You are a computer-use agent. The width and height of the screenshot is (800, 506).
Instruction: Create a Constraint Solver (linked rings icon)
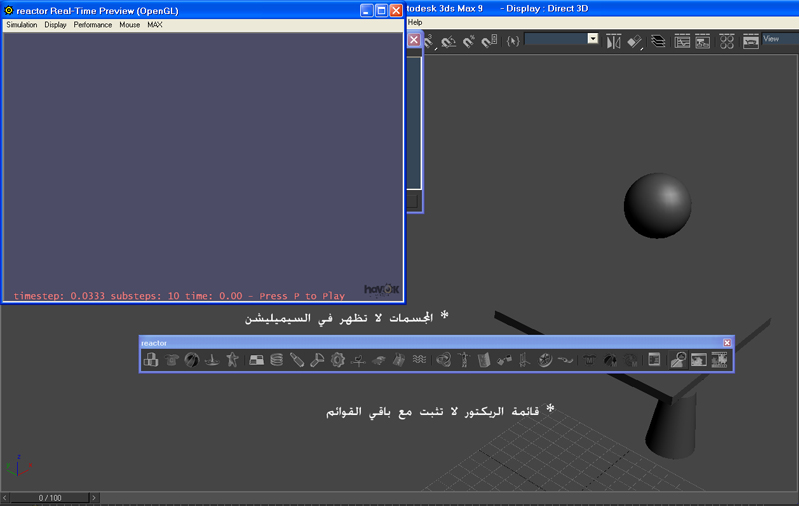(x=443, y=360)
